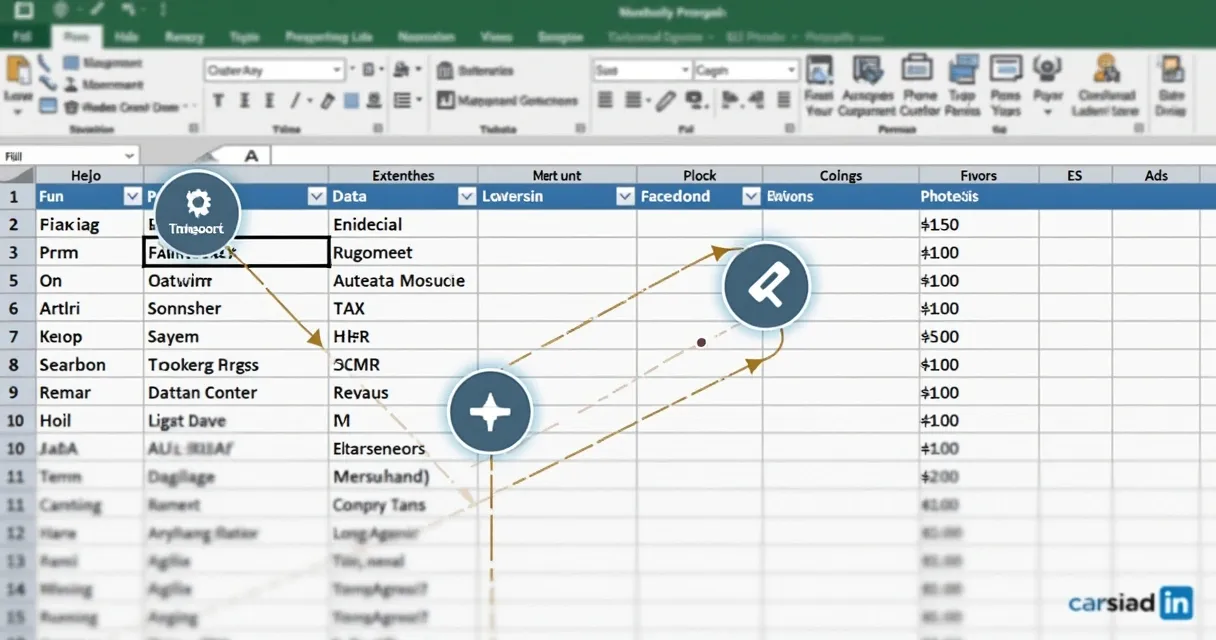Click cell text Searbon
The height and width of the screenshot is (640, 1216).
pos(72,365)
